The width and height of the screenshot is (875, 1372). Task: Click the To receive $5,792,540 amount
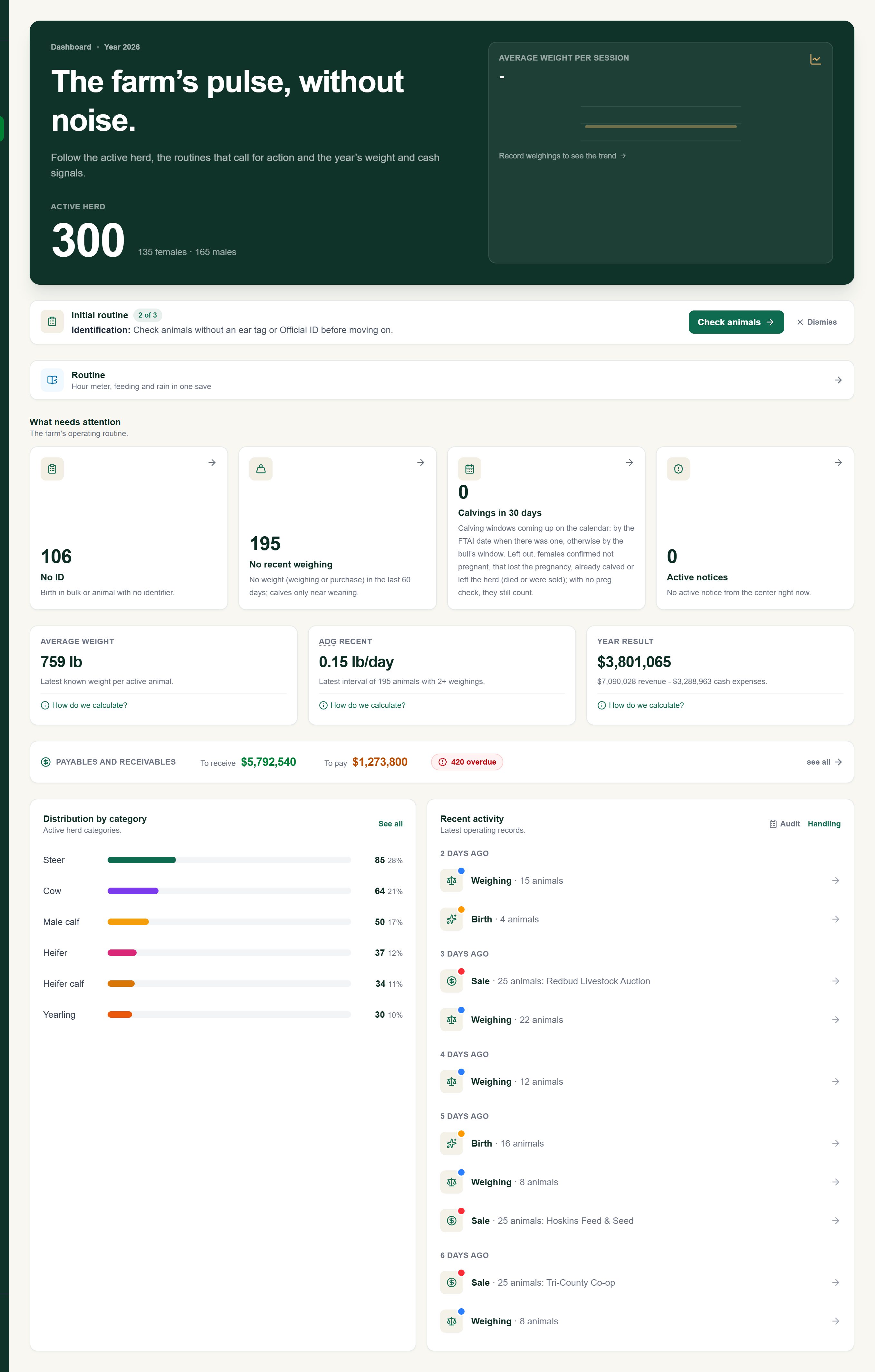click(x=268, y=762)
